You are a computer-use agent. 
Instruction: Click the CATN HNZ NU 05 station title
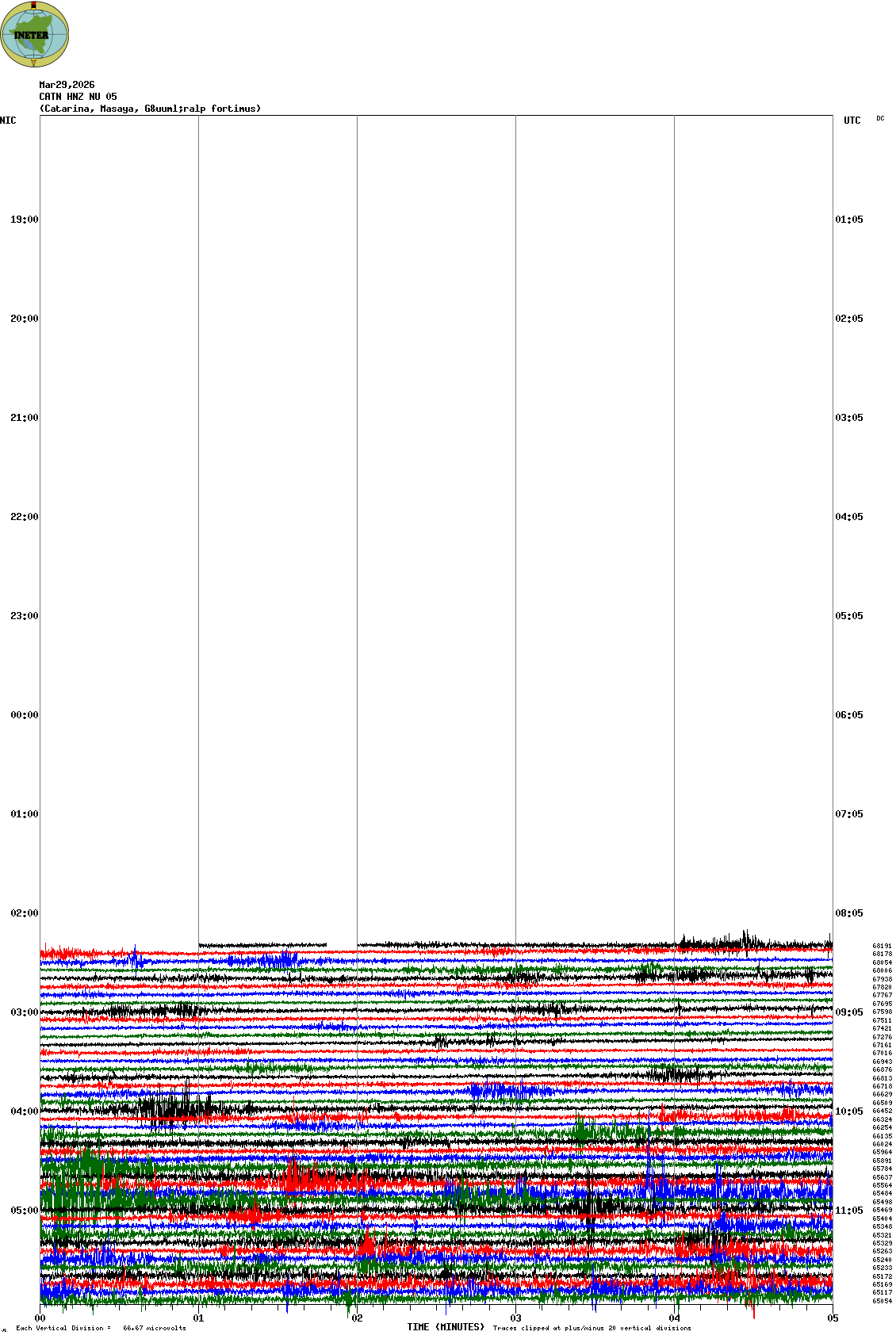[78, 97]
